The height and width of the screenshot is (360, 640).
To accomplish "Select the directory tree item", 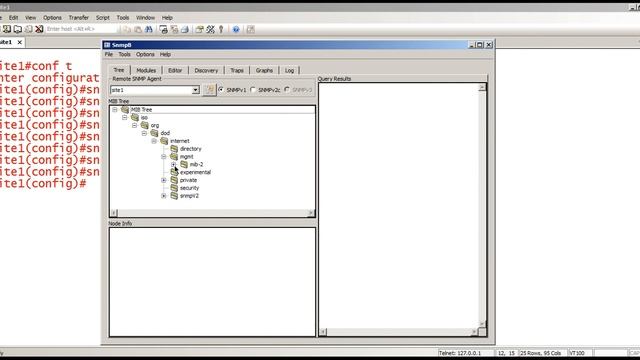I will coord(191,149).
